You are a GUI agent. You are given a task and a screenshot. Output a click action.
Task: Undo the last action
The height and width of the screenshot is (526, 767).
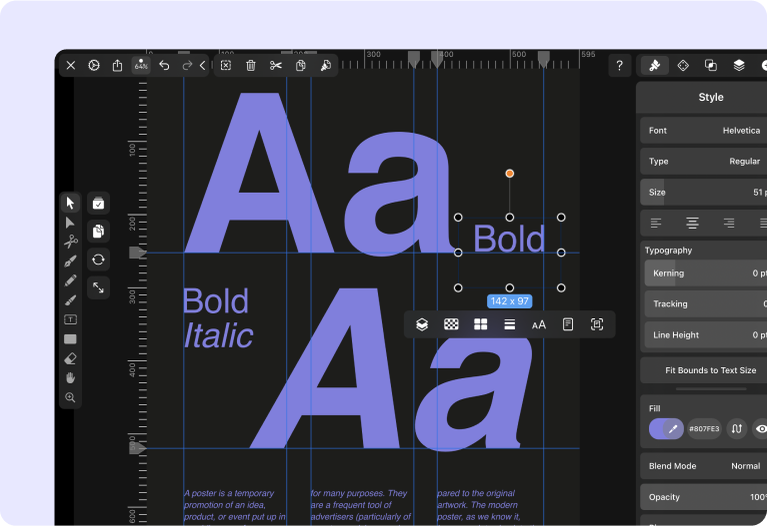click(164, 66)
